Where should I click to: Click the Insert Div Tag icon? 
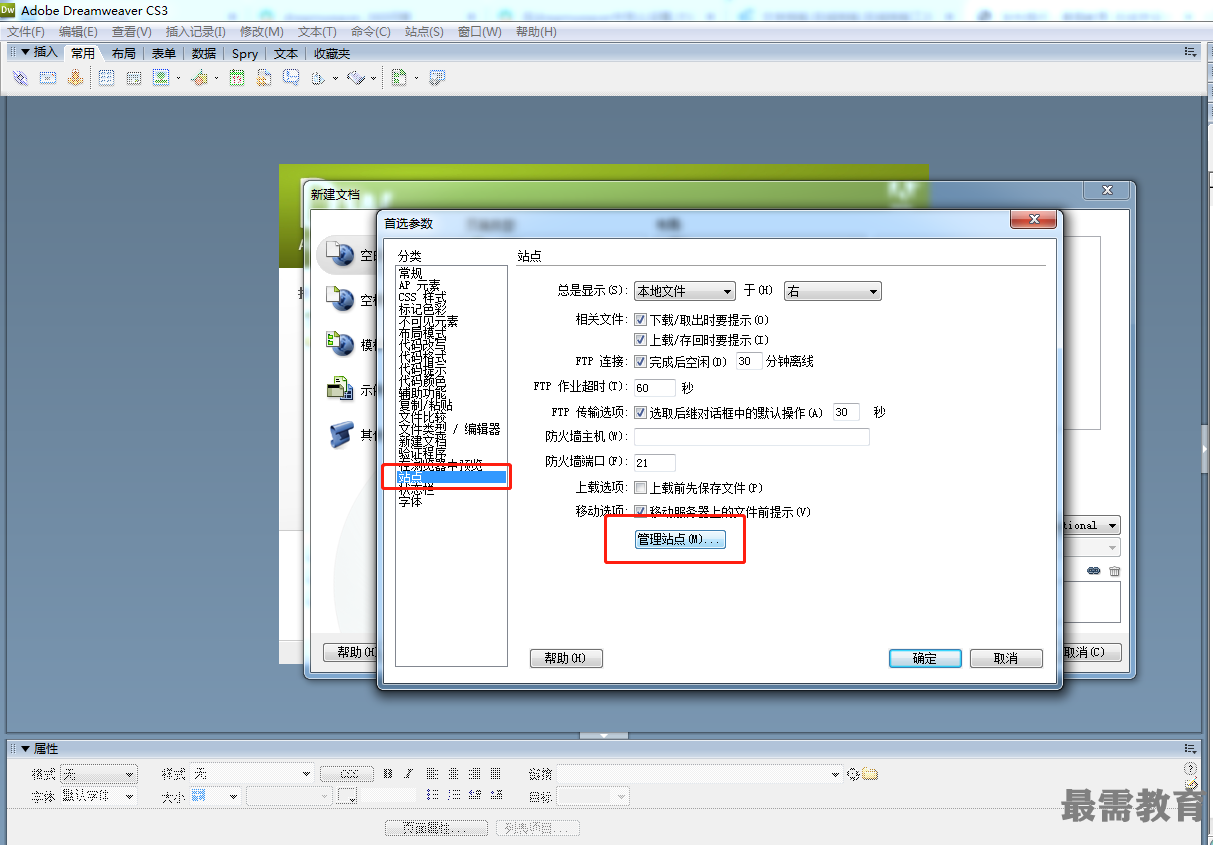click(x=133, y=78)
